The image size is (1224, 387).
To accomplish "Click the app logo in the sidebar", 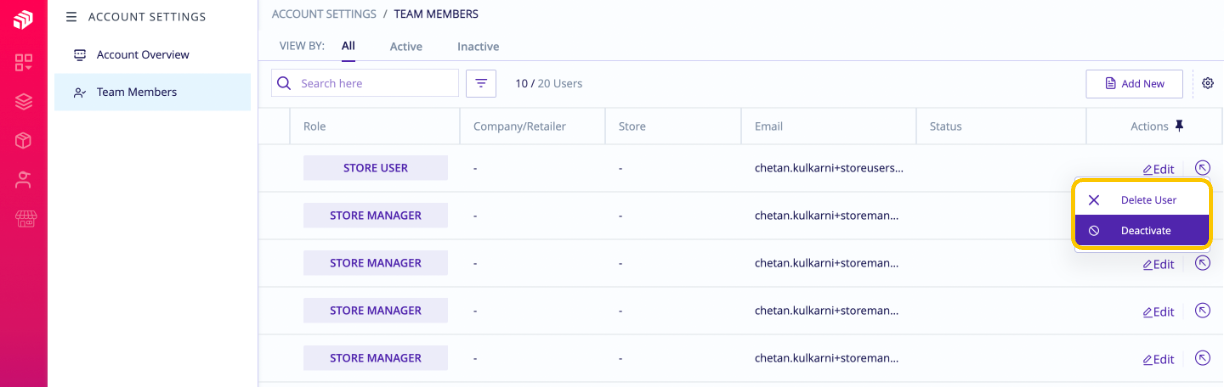I will click(23, 19).
